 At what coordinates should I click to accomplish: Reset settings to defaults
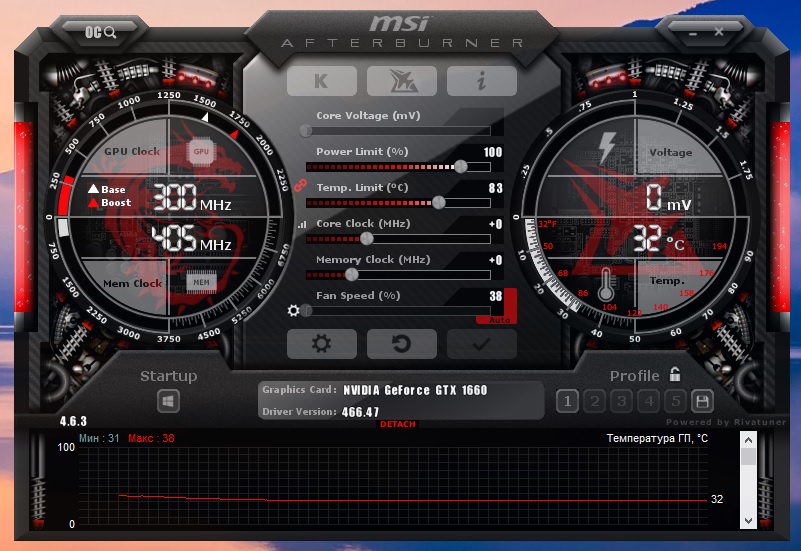click(x=402, y=344)
